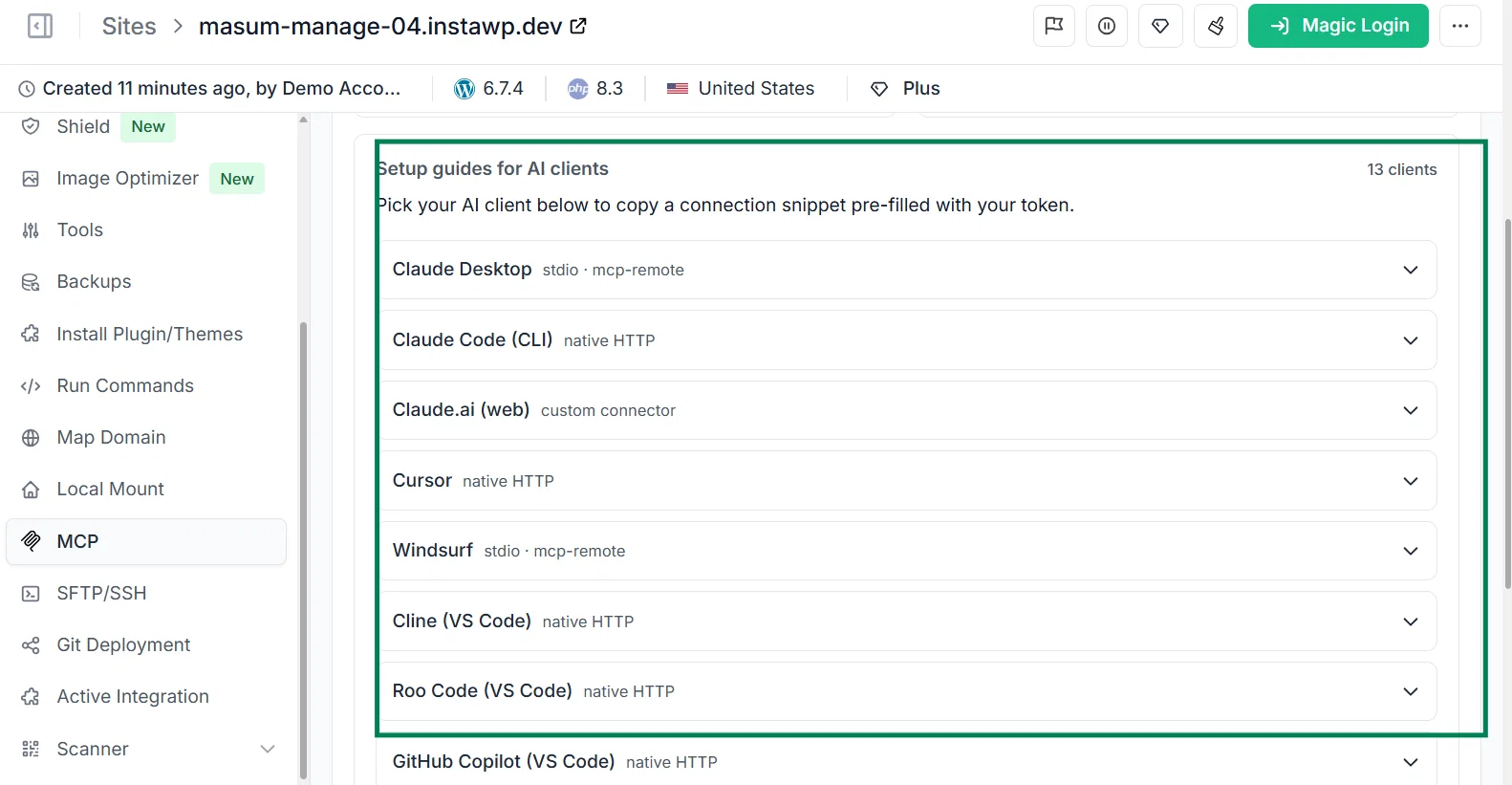Viewport: 1512px width, 785px height.
Task: Click the Image Optimizer sidebar icon
Action: point(31,179)
